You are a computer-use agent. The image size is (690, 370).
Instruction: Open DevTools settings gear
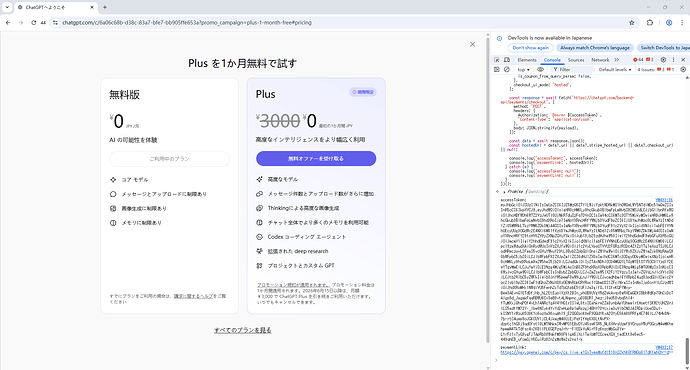coord(663,60)
